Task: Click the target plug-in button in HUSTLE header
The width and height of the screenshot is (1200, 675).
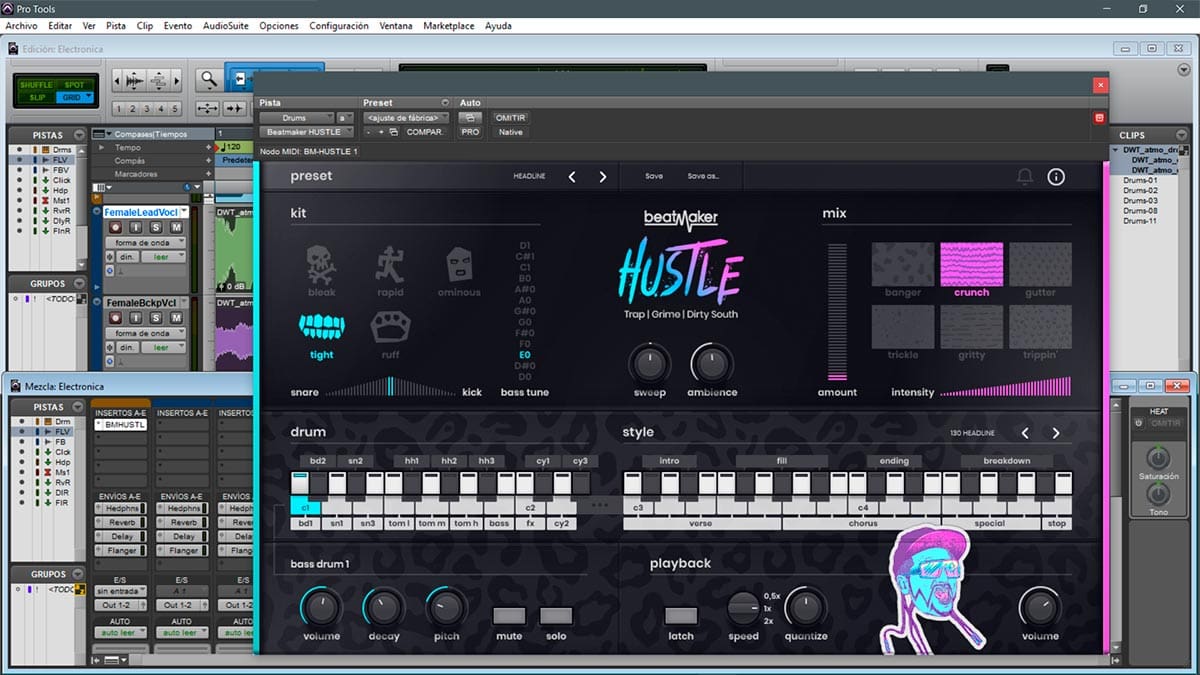Action: [x=1098, y=118]
